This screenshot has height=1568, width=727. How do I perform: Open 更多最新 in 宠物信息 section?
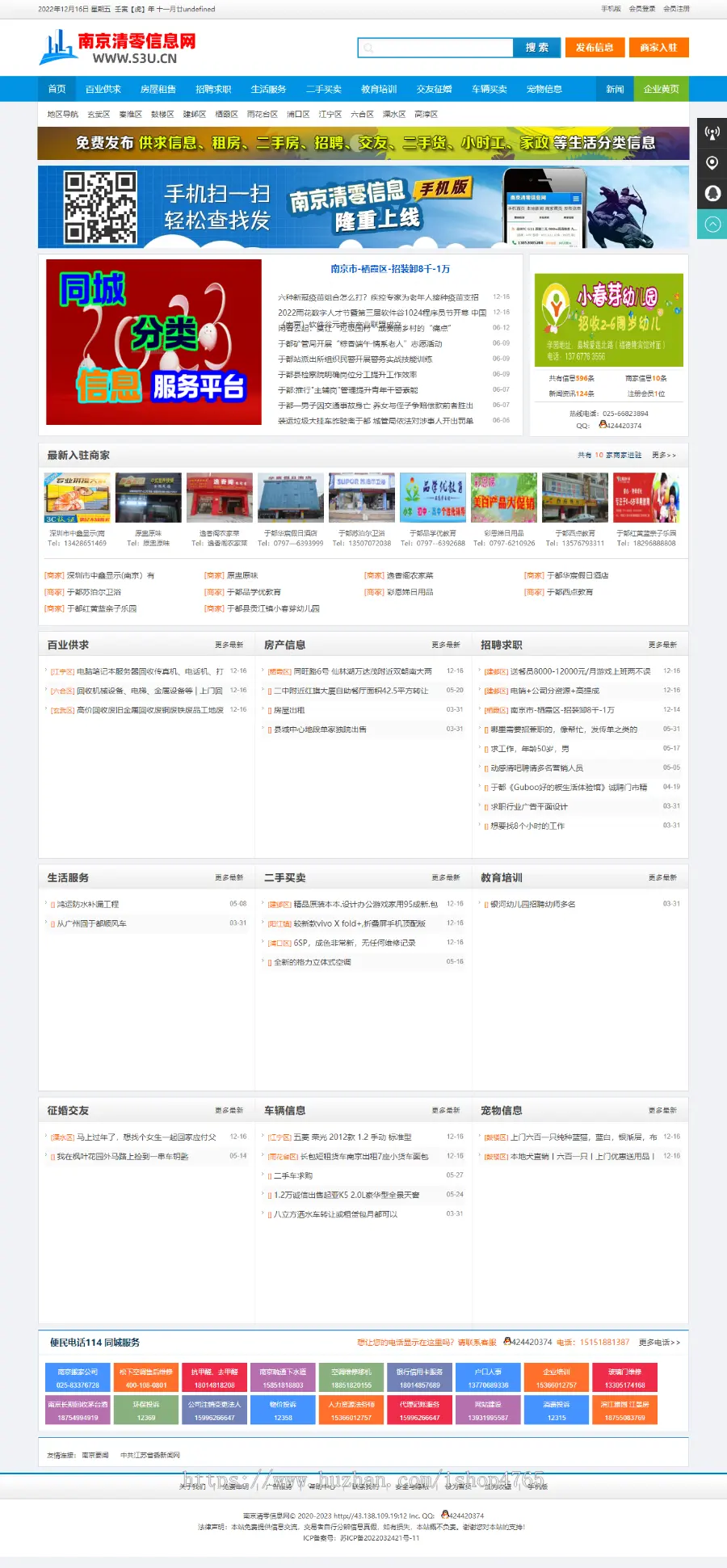tap(662, 1111)
